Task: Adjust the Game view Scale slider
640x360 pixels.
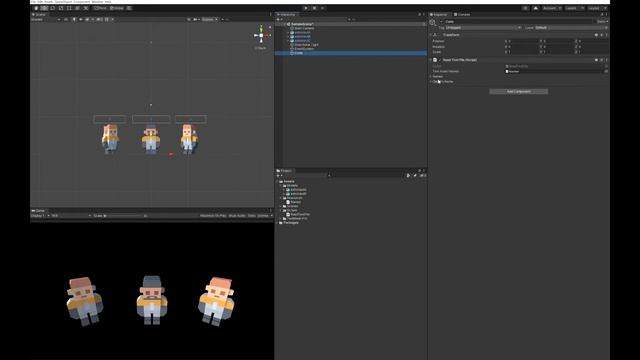Action: [122, 216]
